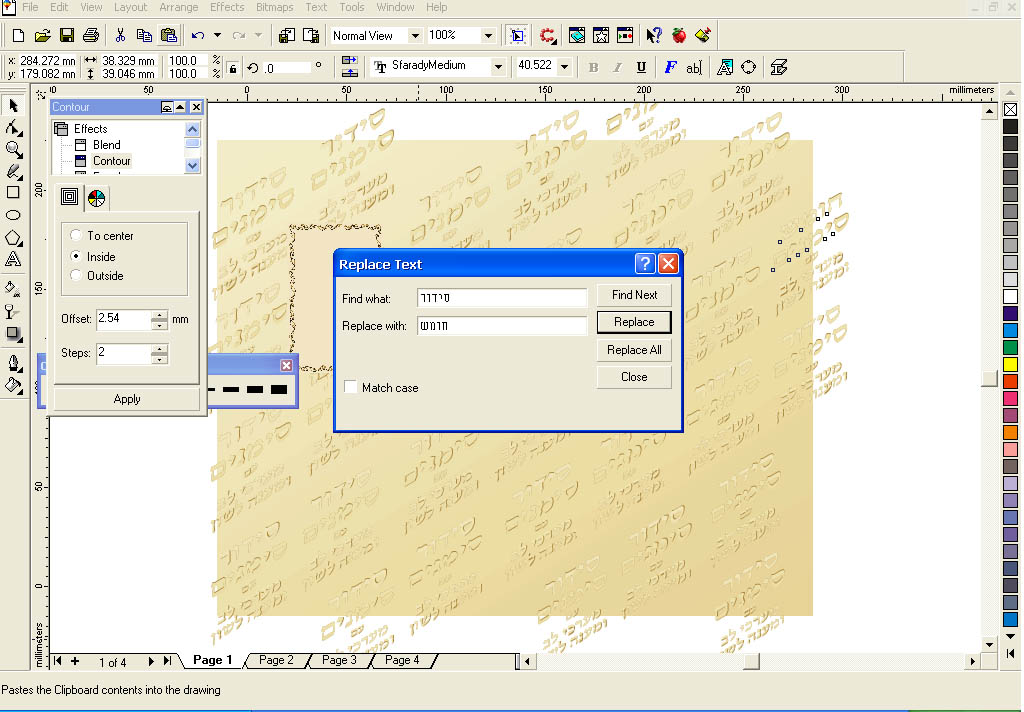Select the Ellipse tool

click(13, 215)
